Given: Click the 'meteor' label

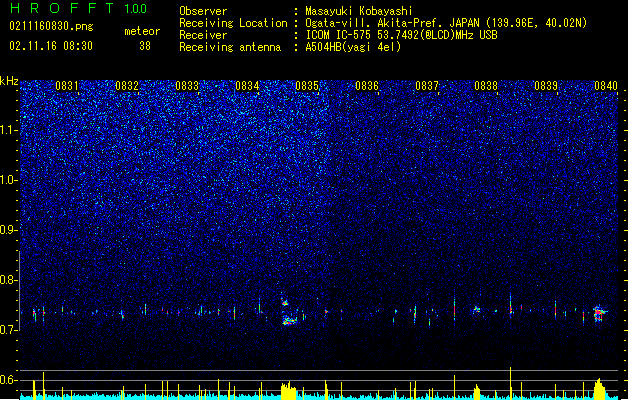Looking at the screenshot, I should click(x=142, y=31).
